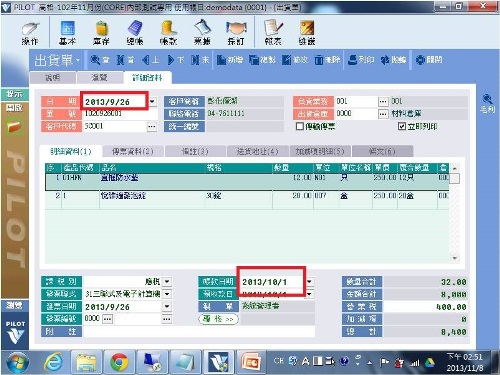Click order number field showing 1020926001
This screenshot has width=500, height=375.
pyautogui.click(x=120, y=114)
